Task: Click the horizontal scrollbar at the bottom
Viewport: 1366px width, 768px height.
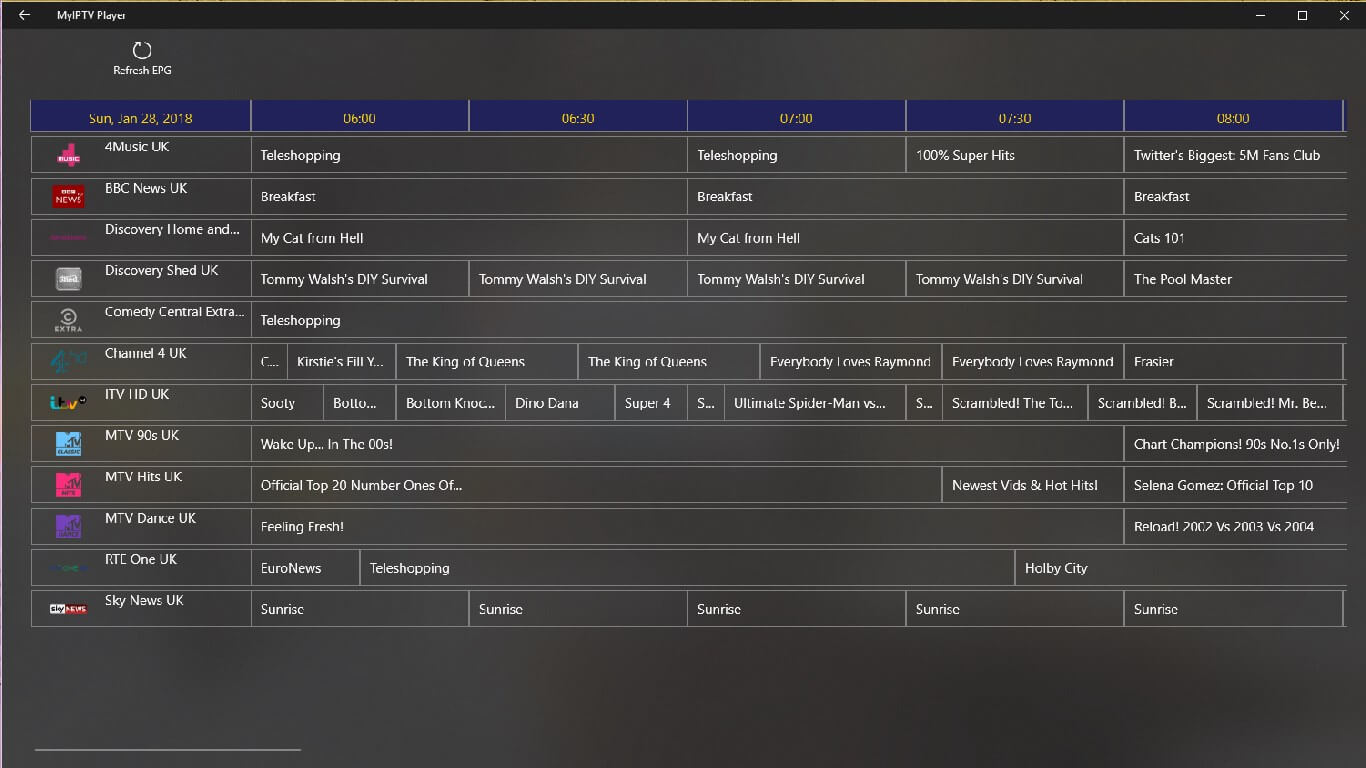Action: coord(165,748)
